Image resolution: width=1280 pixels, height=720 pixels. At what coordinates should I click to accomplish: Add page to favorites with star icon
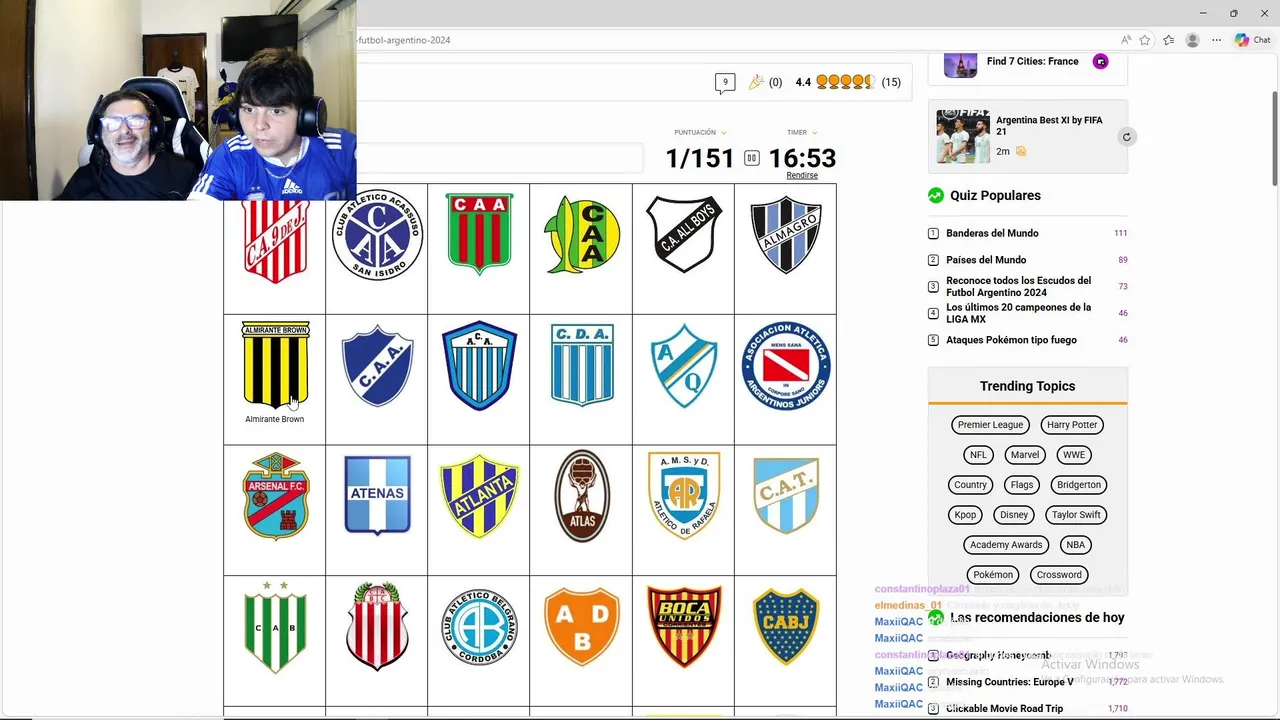(1145, 40)
